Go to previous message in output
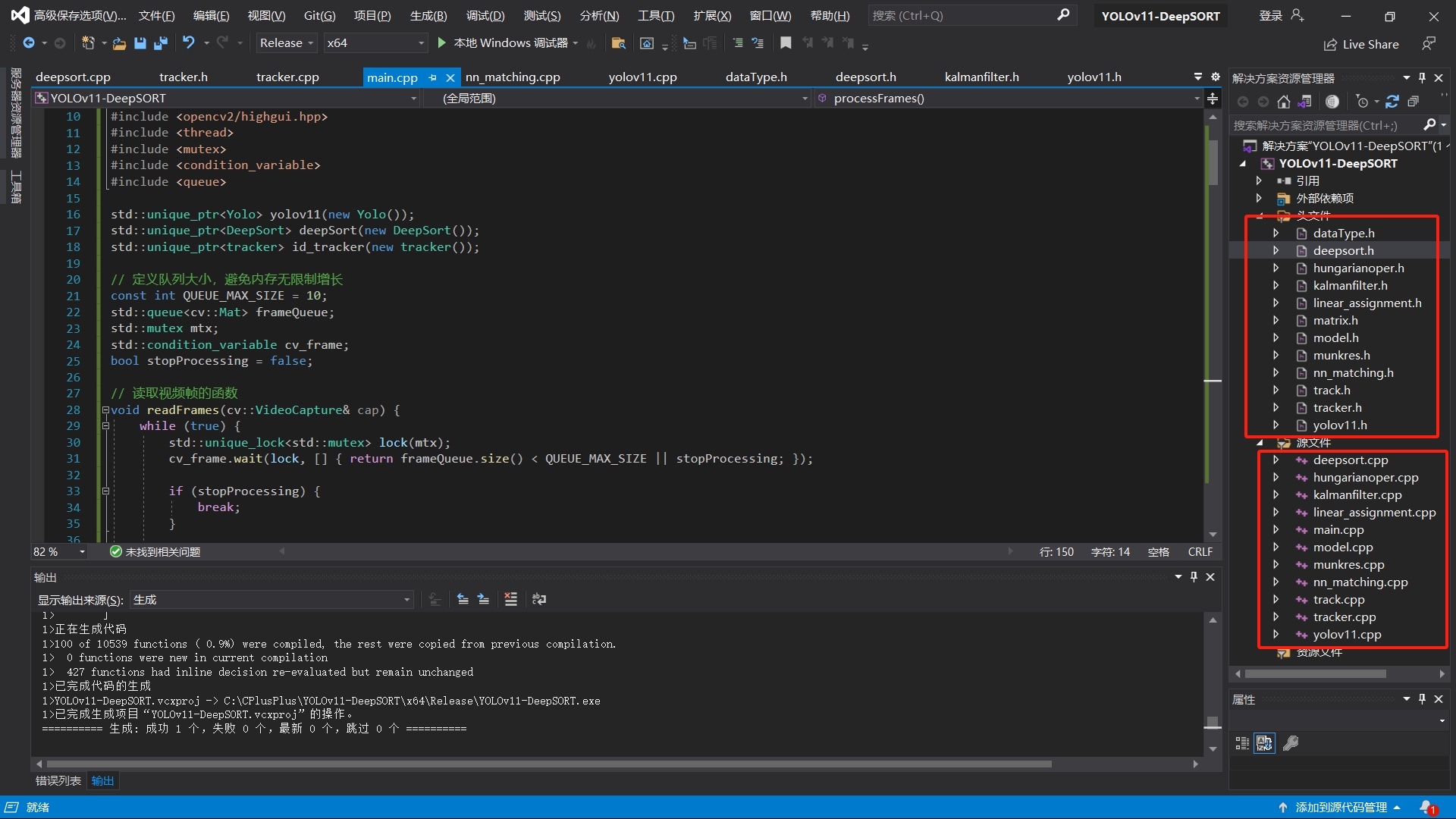 (x=463, y=599)
